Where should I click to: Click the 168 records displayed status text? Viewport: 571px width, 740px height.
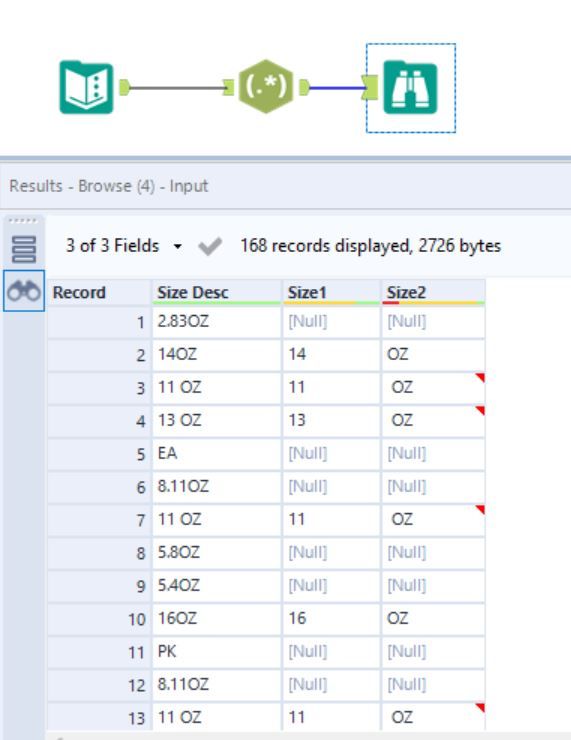(x=370, y=246)
